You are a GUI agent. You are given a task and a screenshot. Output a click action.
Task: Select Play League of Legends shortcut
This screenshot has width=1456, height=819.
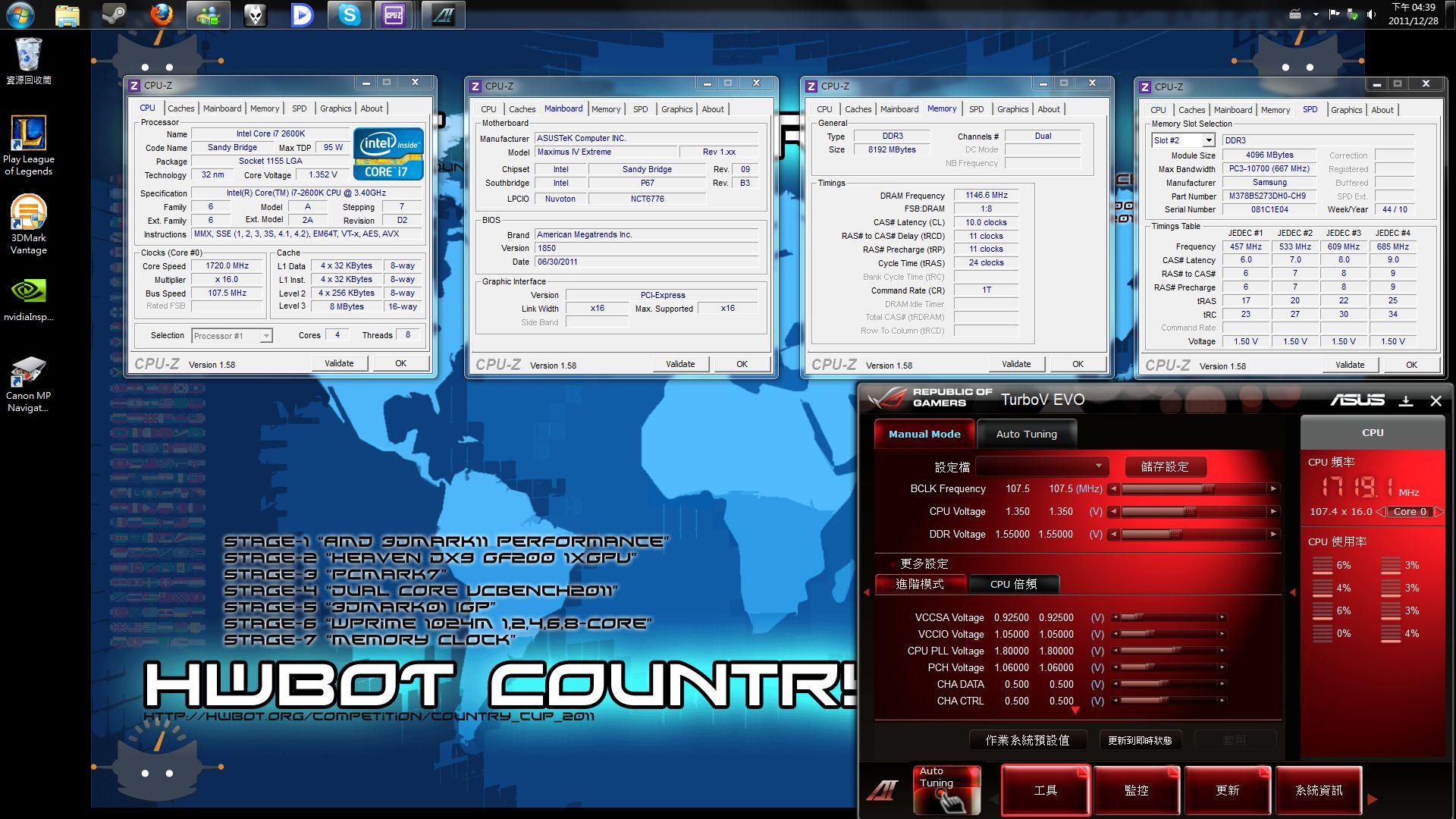(x=29, y=146)
